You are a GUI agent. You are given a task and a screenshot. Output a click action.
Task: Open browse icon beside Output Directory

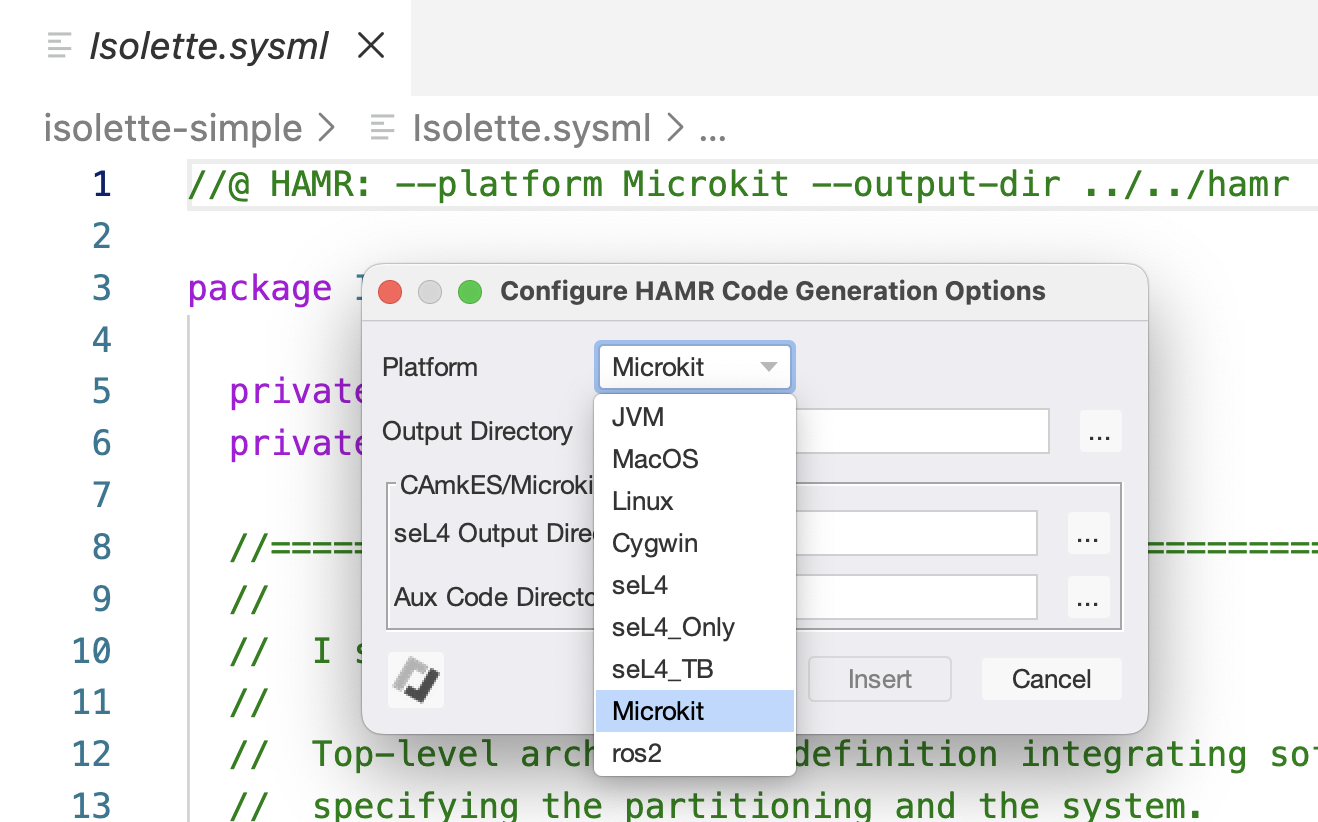click(1100, 430)
